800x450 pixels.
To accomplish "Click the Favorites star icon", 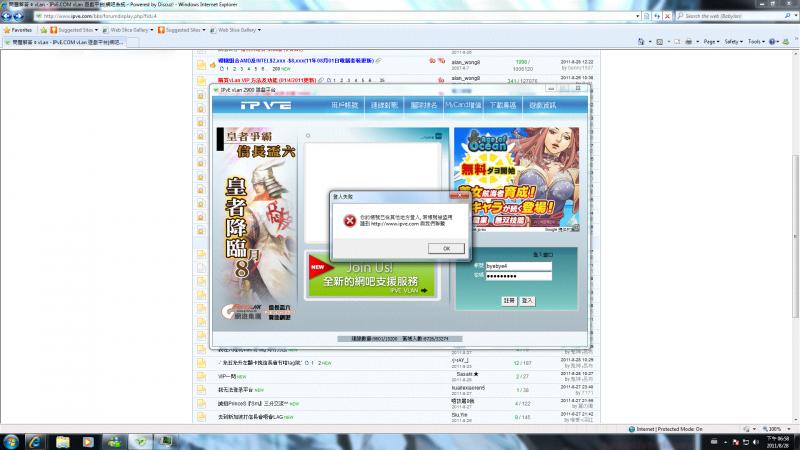I will pos(6,30).
